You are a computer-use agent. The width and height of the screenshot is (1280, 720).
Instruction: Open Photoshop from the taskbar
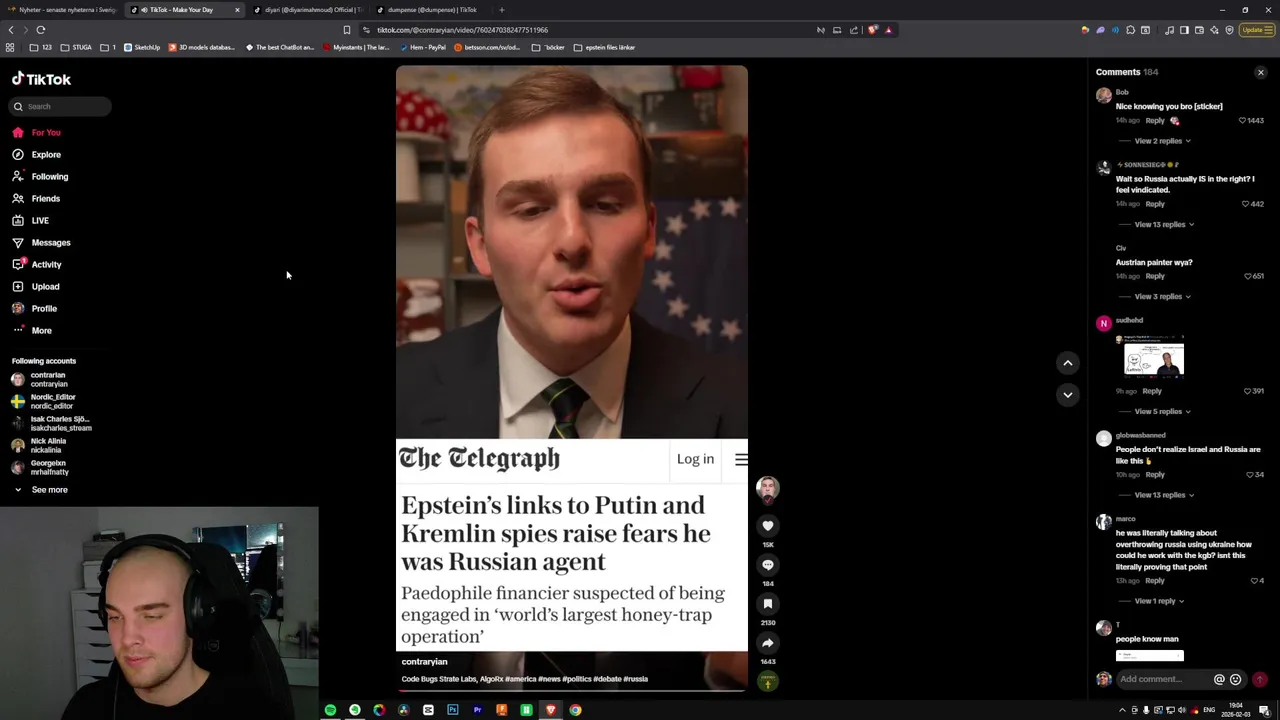coord(453,710)
